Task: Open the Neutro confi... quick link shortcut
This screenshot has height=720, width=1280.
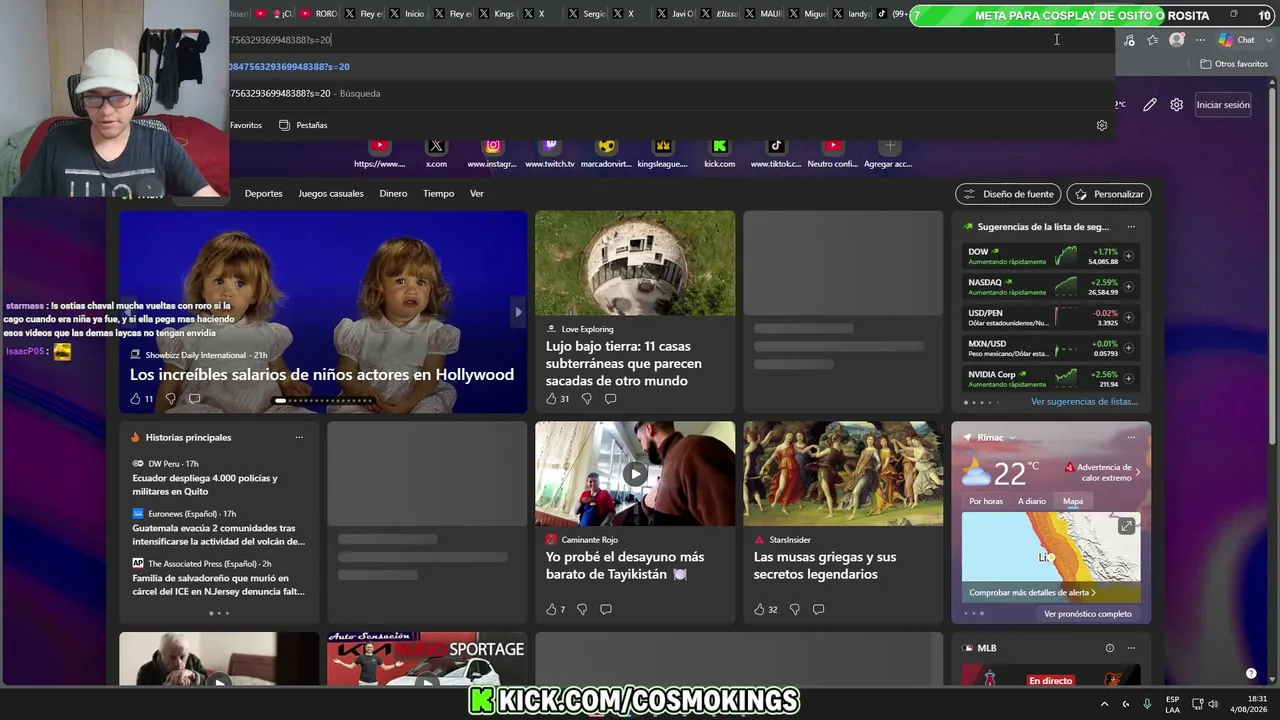Action: (833, 153)
